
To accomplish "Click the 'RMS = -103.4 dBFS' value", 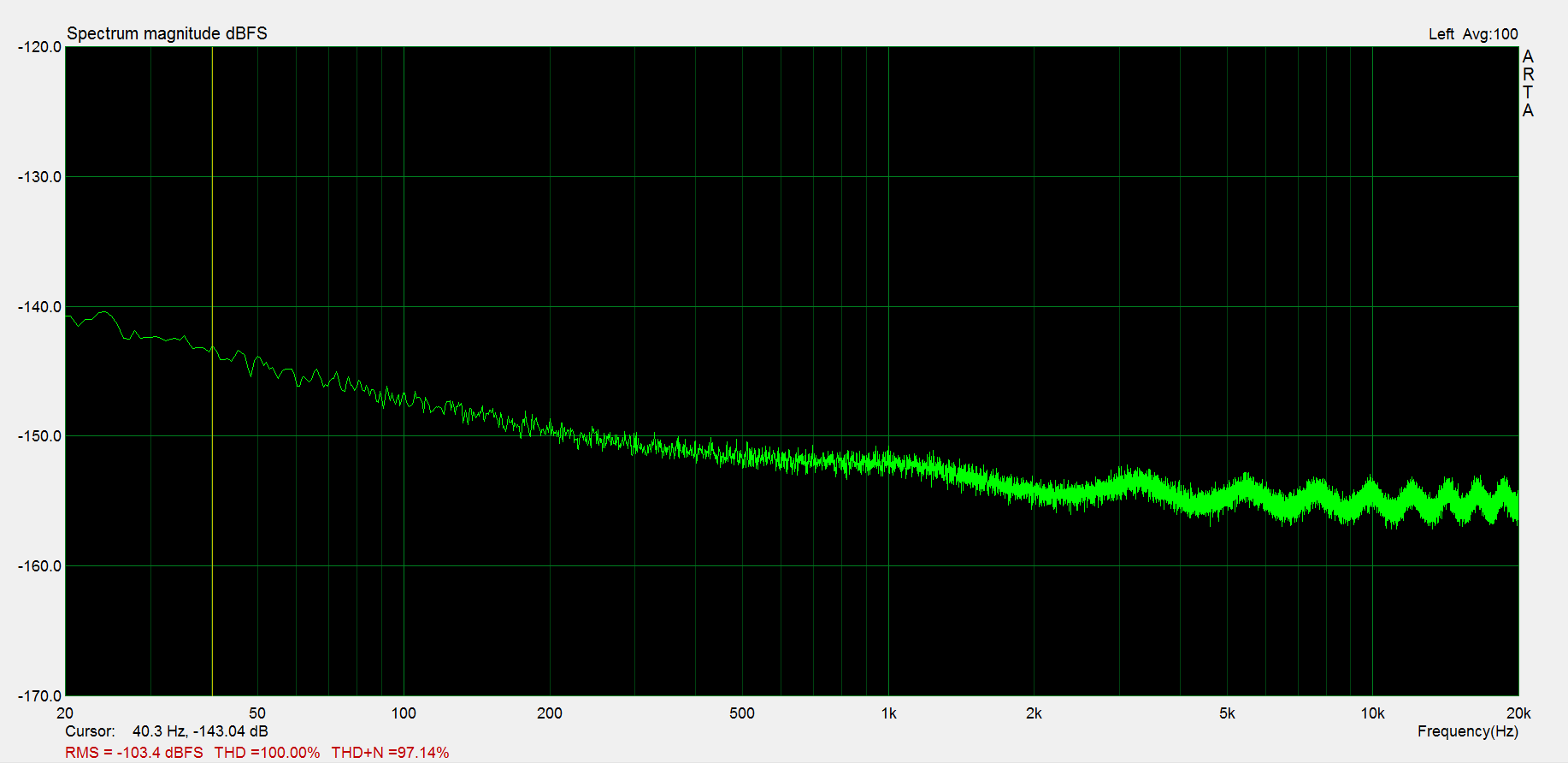I will click(x=134, y=753).
